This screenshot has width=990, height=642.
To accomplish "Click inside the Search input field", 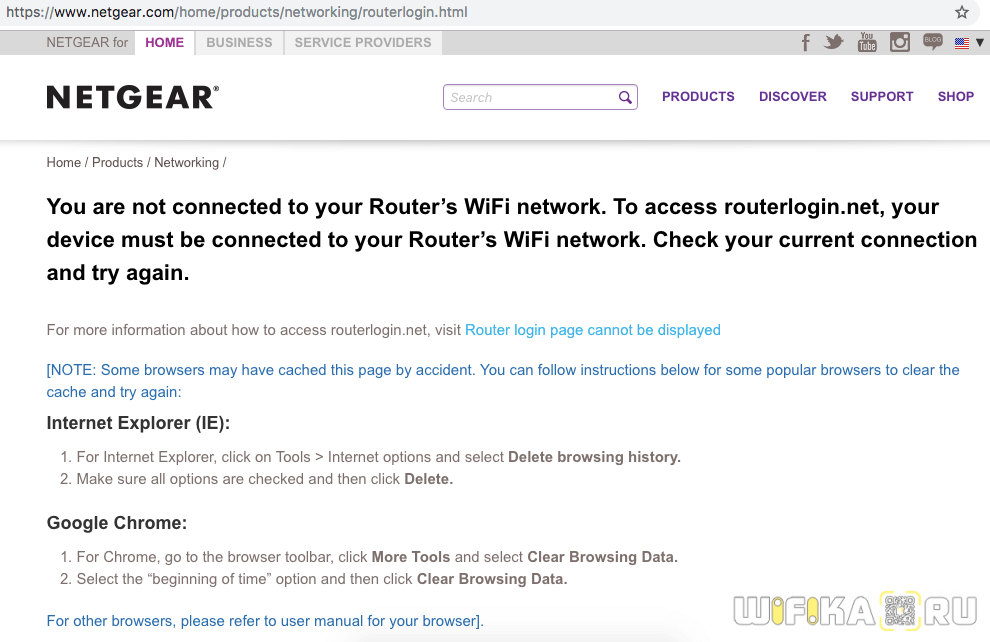I will click(x=530, y=97).
